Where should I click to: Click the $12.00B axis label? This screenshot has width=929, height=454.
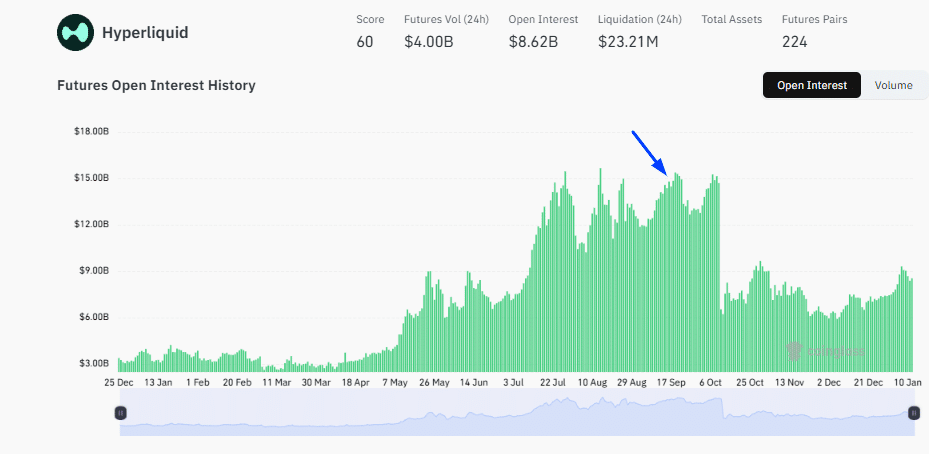(x=91, y=224)
